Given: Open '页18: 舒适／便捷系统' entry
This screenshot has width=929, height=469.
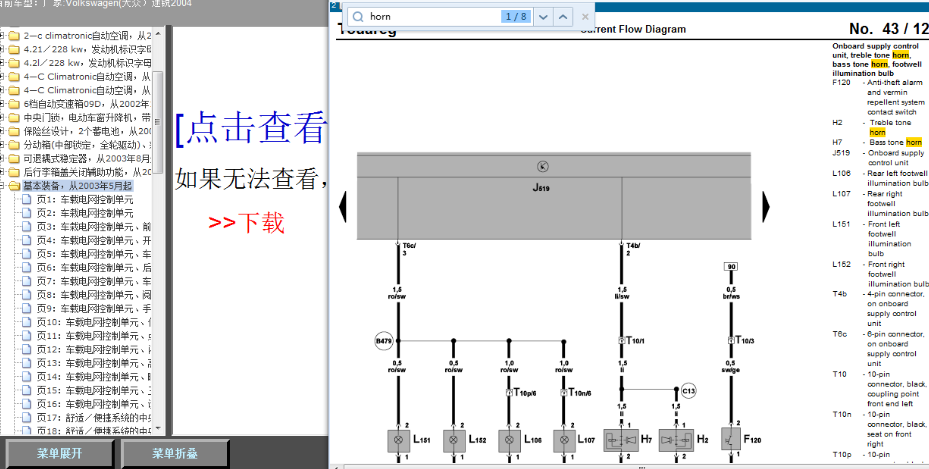Looking at the screenshot, I should point(94,431).
